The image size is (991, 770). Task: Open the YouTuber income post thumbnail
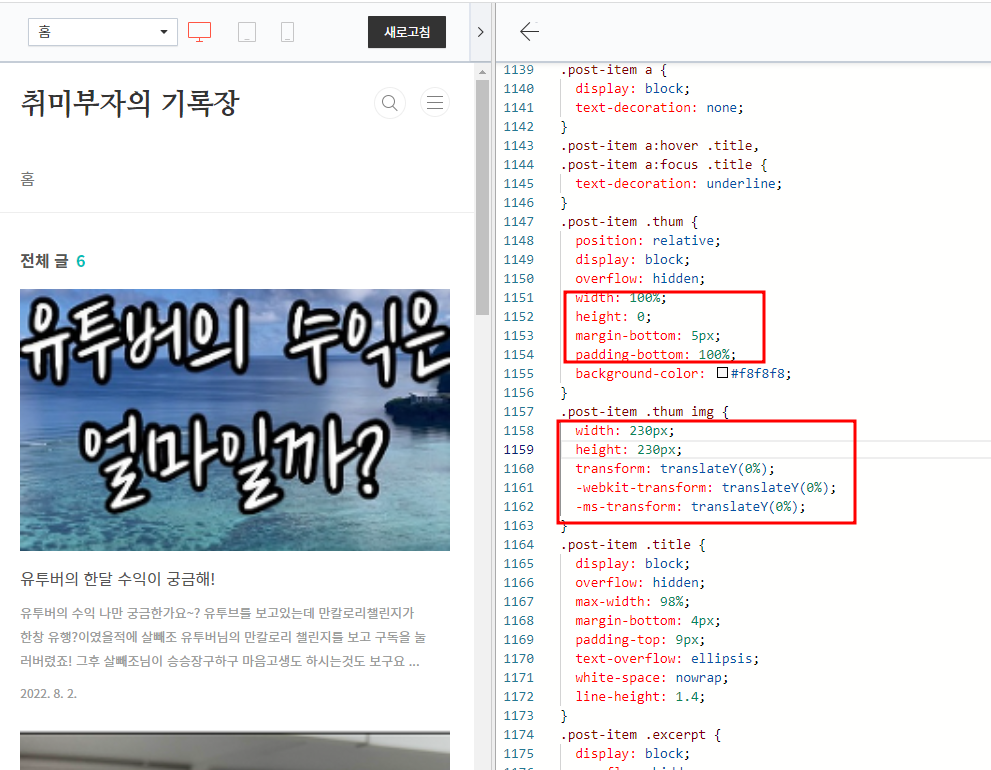click(235, 420)
